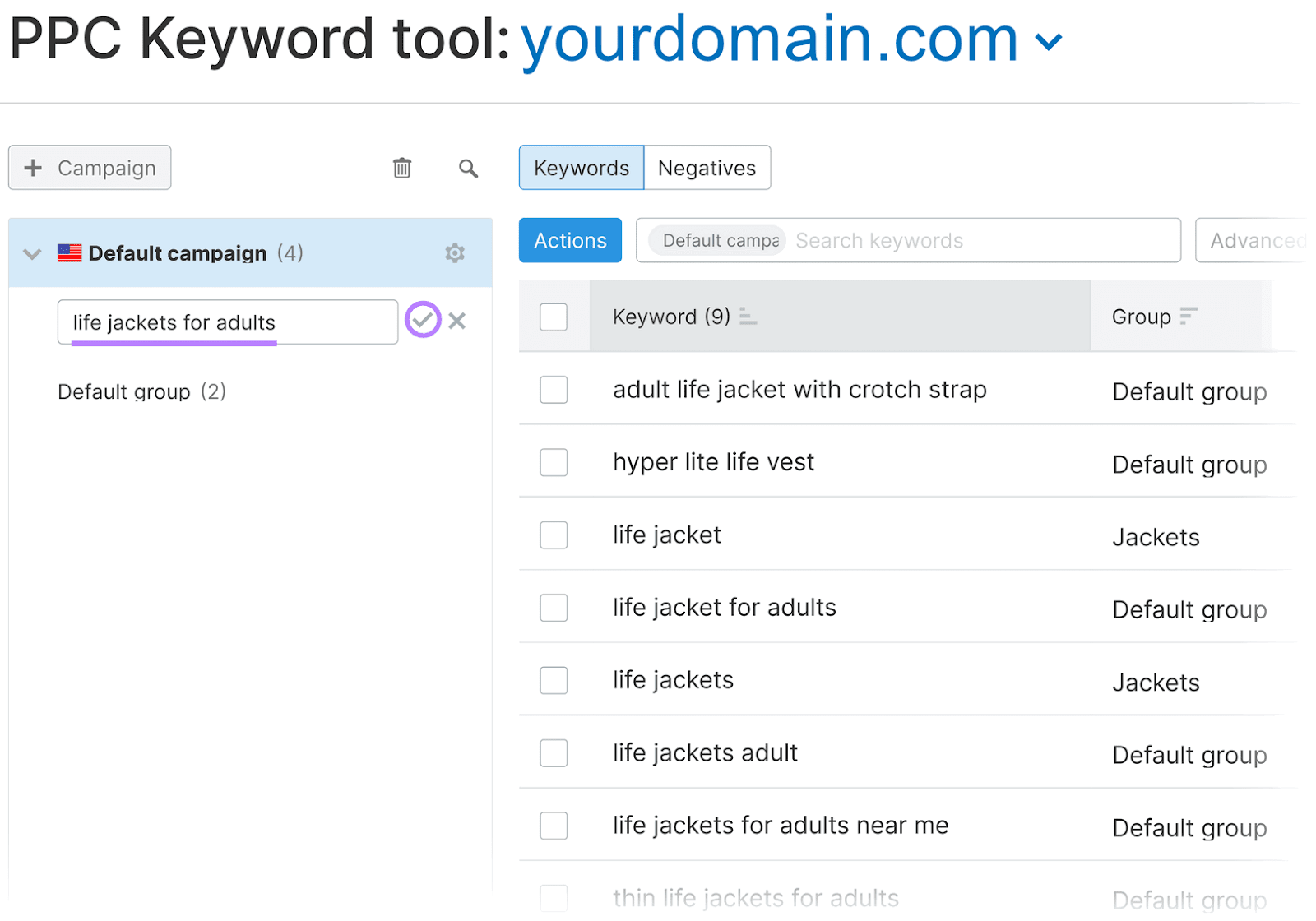Click the Keyword (9) column header
The height and width of the screenshot is (921, 1316).
[x=840, y=317]
